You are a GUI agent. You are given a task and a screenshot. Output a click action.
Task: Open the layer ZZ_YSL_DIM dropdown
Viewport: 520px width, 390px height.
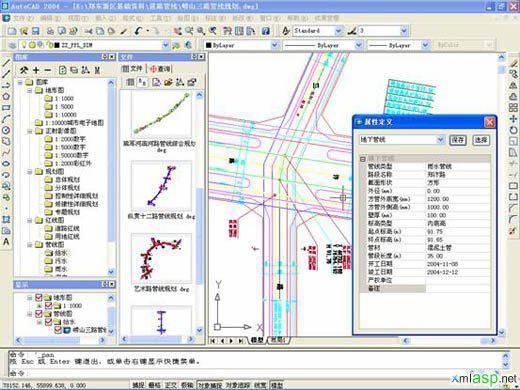(x=165, y=45)
